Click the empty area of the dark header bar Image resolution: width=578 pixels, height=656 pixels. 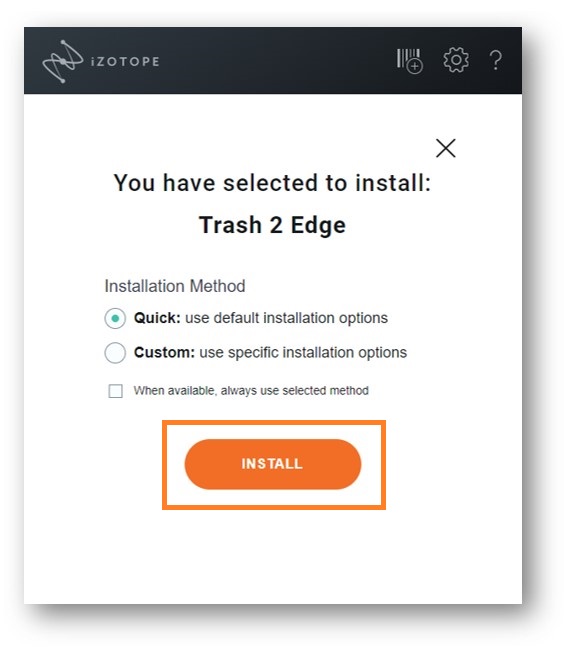[x=276, y=61]
